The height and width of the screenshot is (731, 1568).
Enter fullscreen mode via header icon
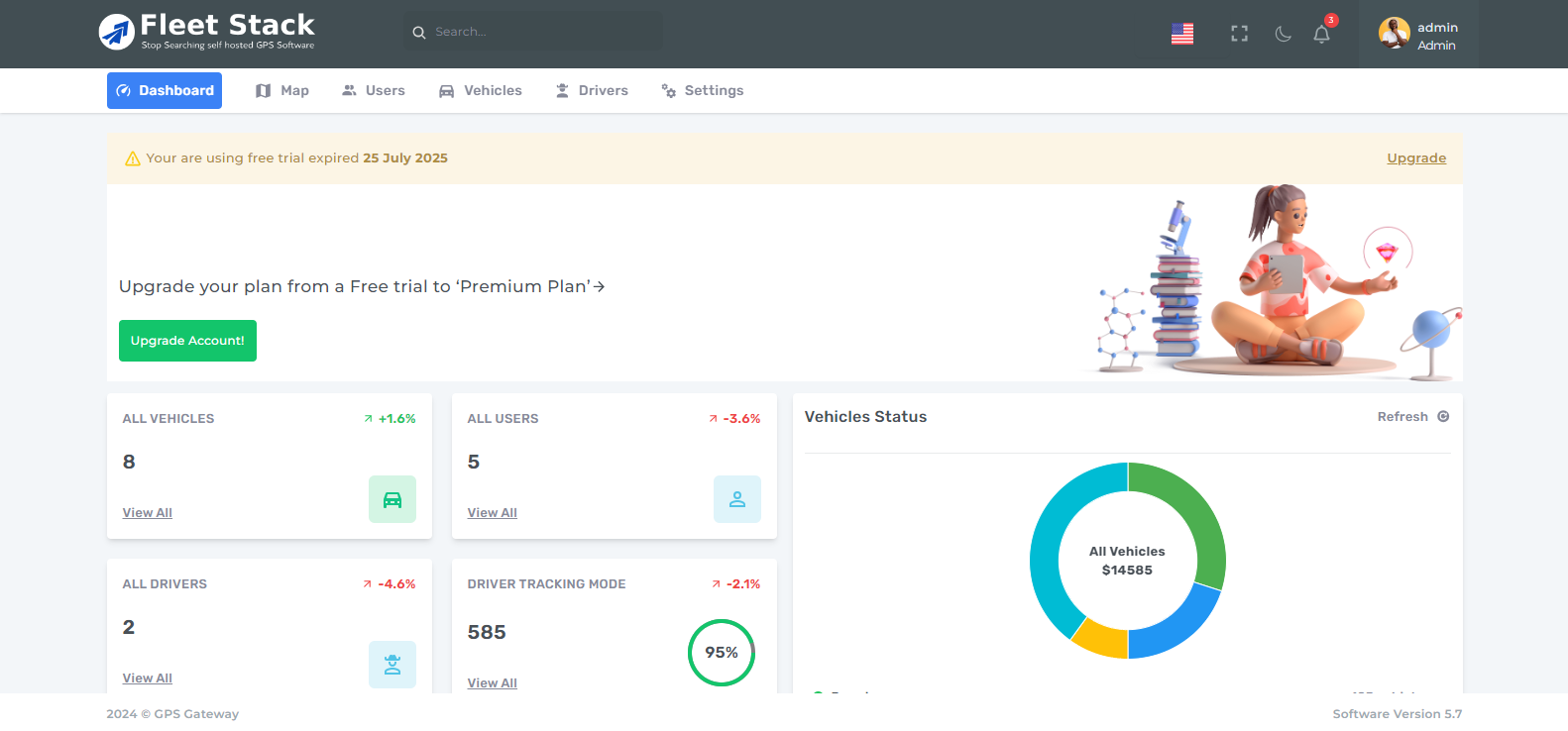click(1239, 34)
